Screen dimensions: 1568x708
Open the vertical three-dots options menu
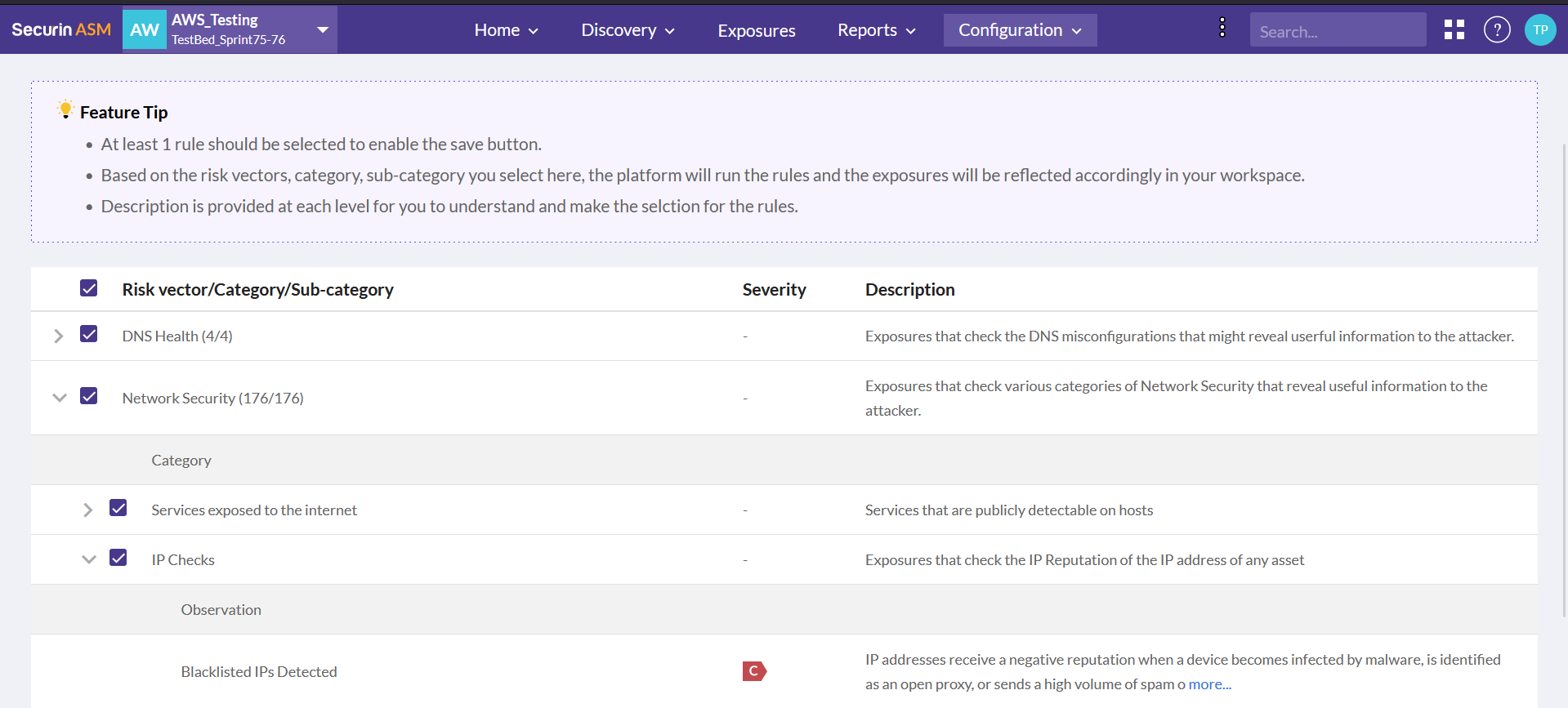(x=1222, y=28)
